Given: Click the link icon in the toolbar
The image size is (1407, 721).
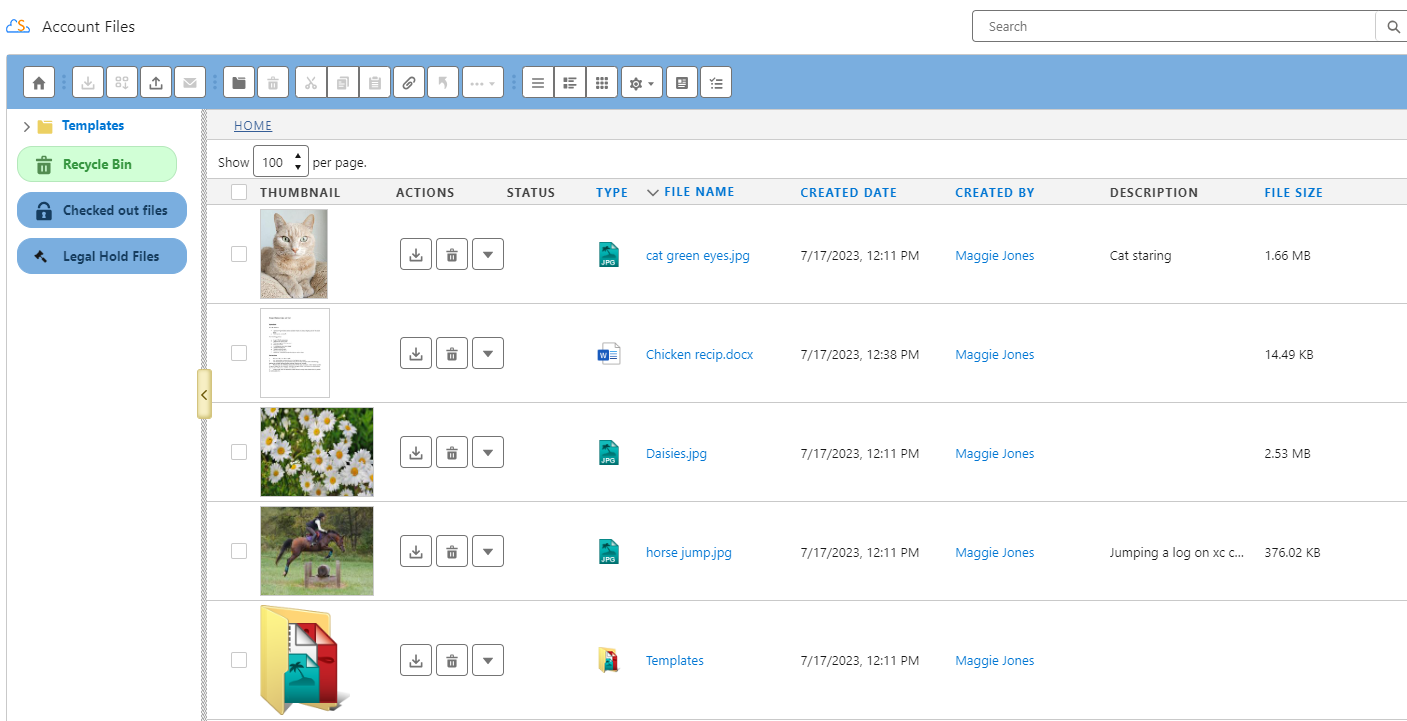Looking at the screenshot, I should coord(408,83).
